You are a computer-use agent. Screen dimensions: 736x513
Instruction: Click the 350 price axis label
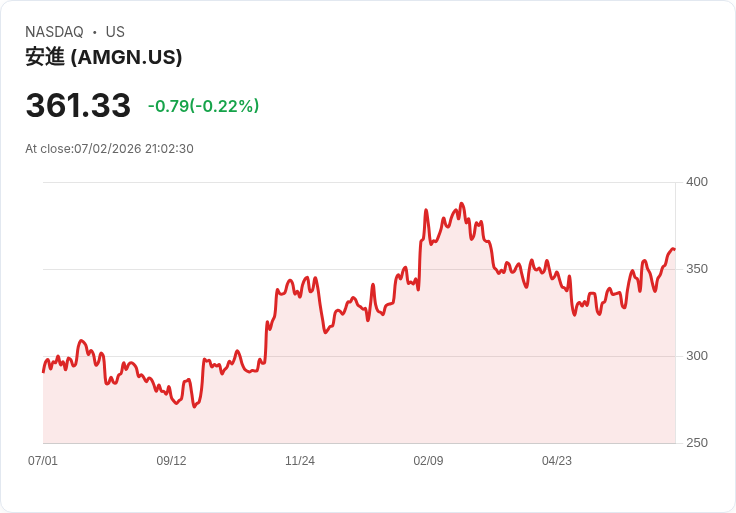[x=697, y=269]
